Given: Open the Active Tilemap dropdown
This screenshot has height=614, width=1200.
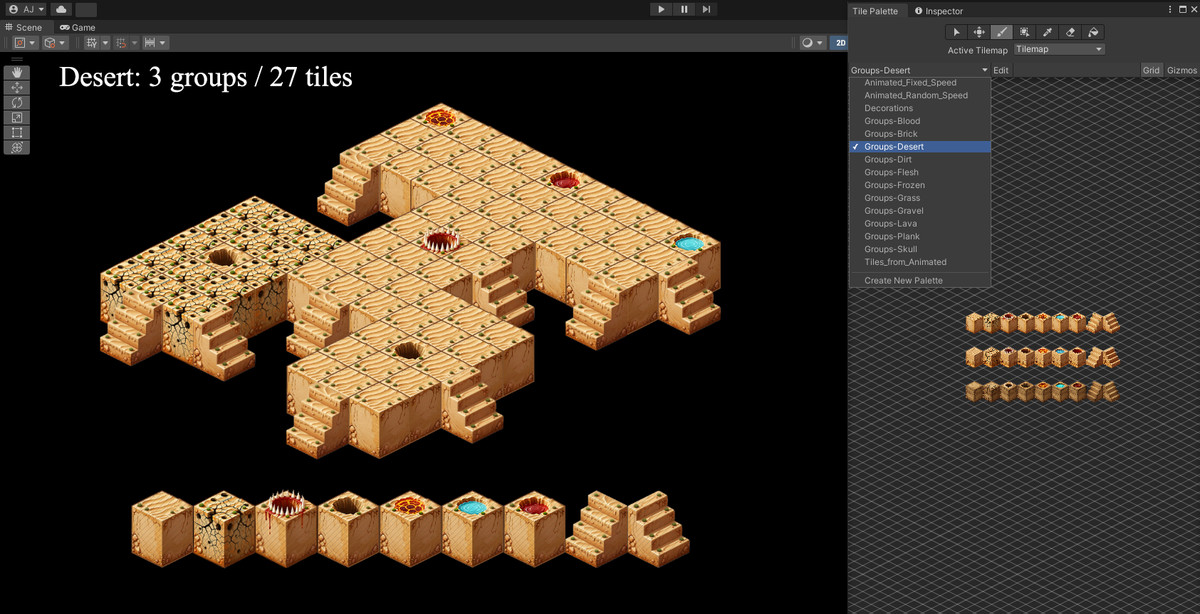Looking at the screenshot, I should coord(1058,48).
